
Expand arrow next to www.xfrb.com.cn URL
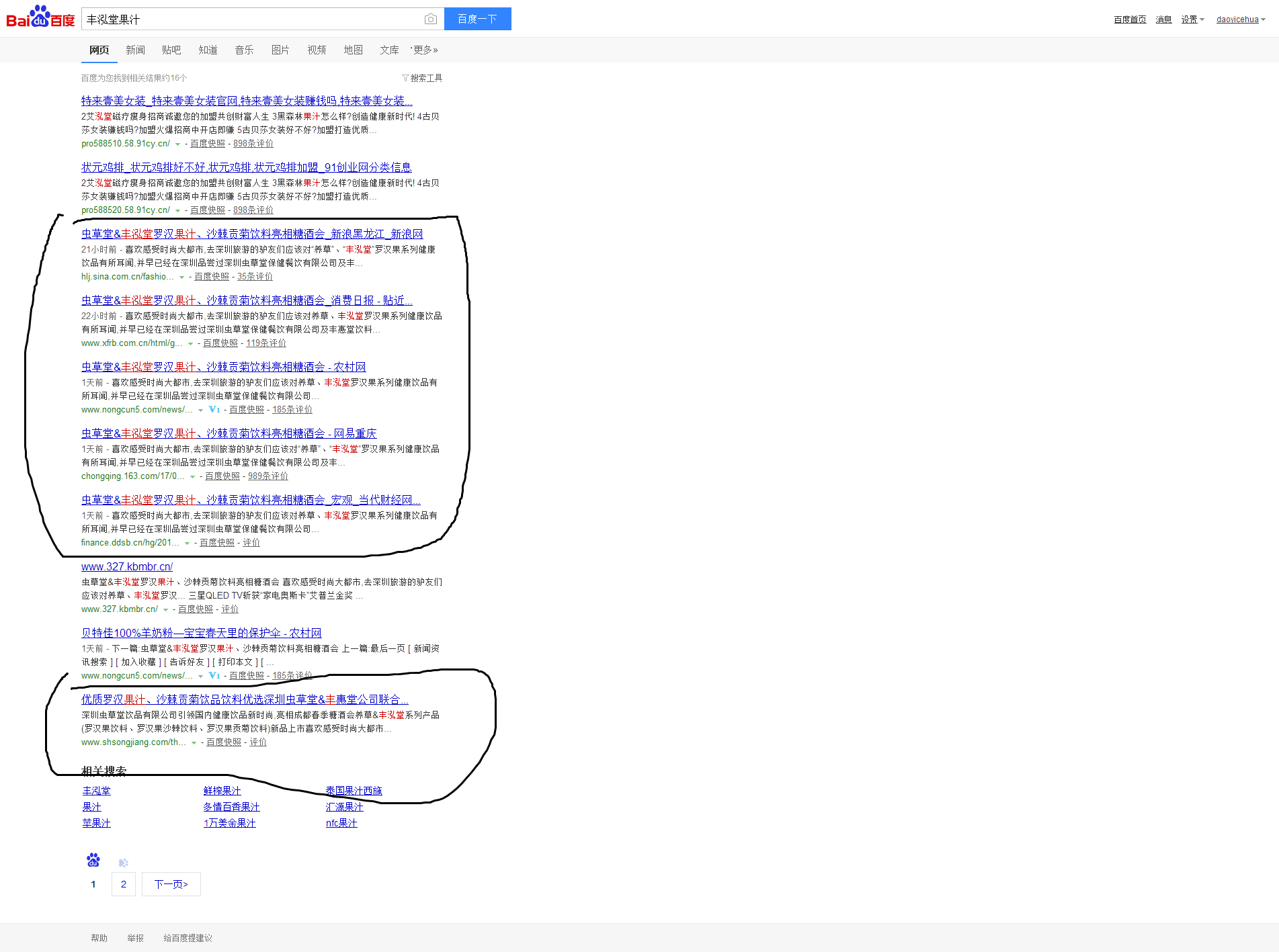coord(190,344)
